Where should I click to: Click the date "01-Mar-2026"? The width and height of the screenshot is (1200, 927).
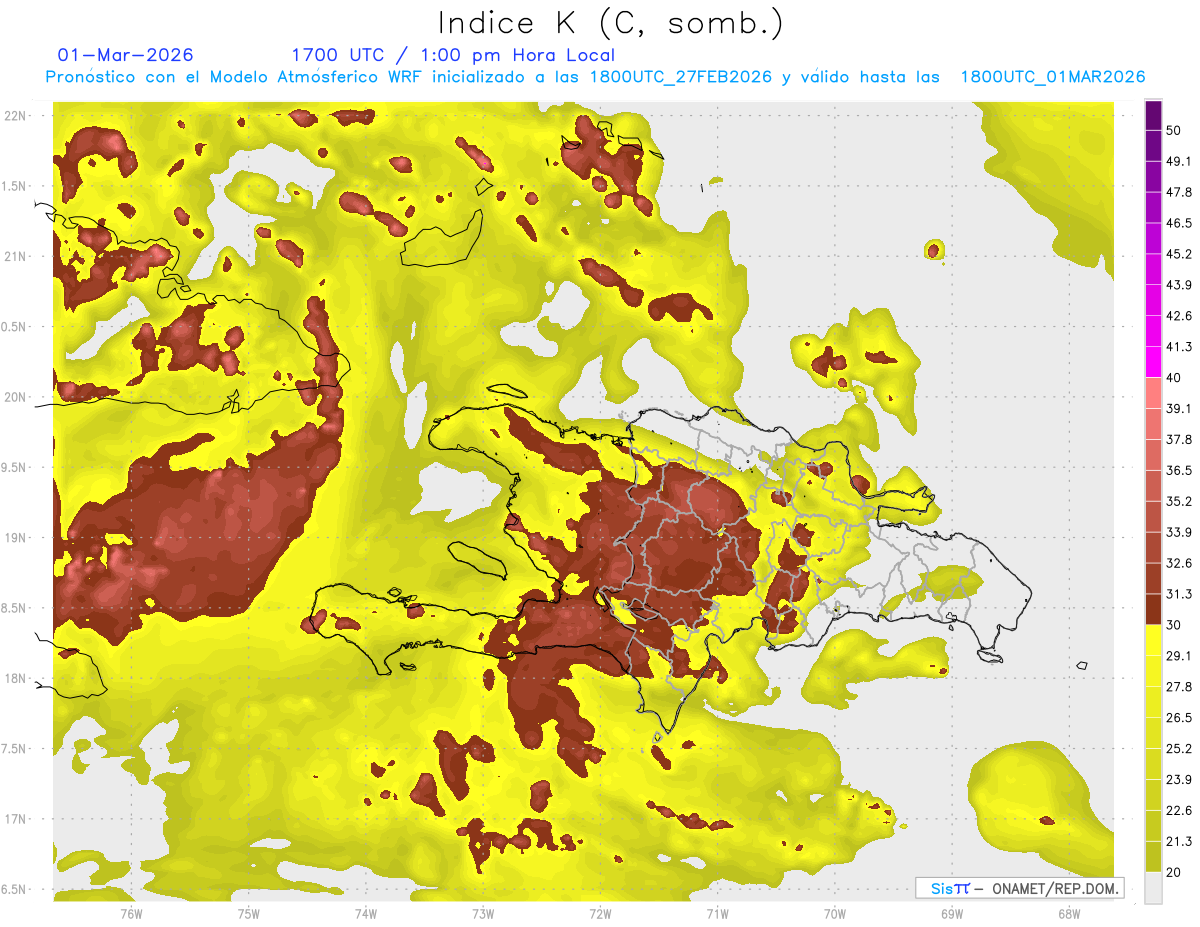tap(126, 55)
